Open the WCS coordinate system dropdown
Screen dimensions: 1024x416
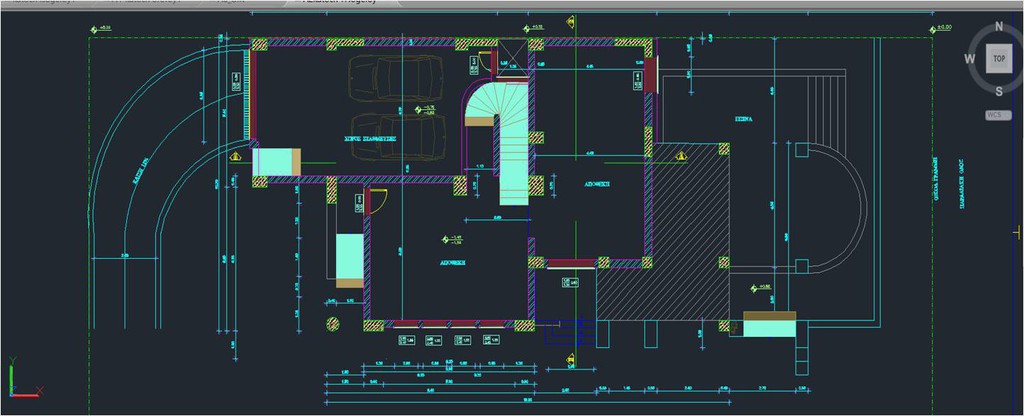[x=998, y=115]
